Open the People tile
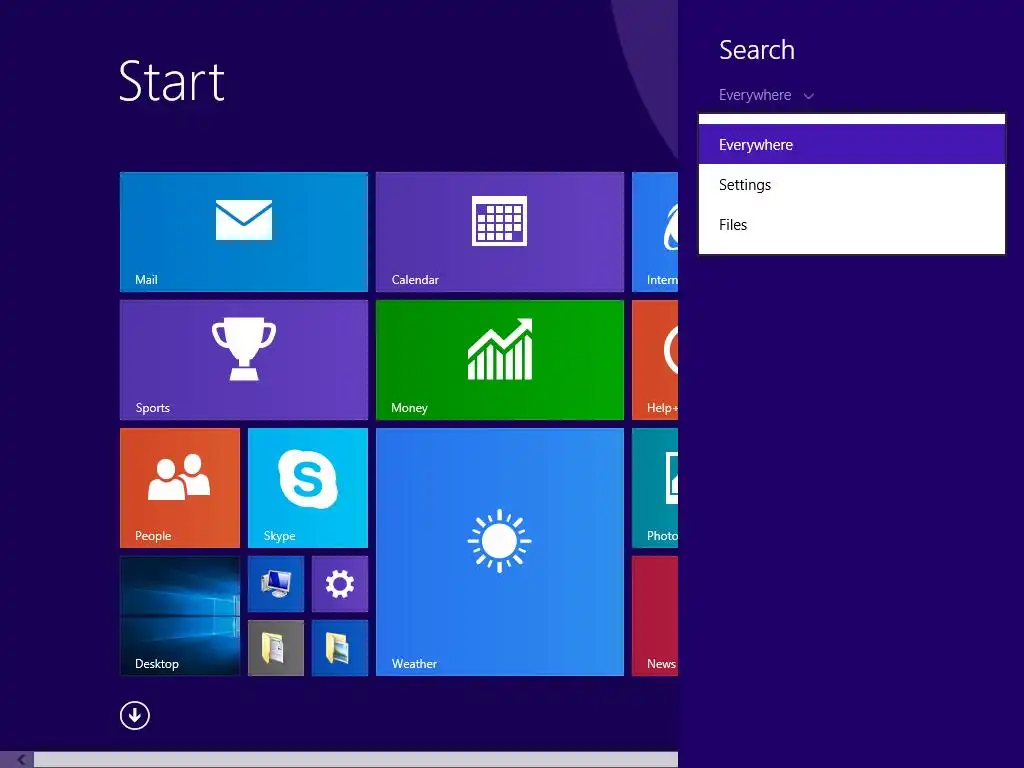 pyautogui.click(x=180, y=488)
